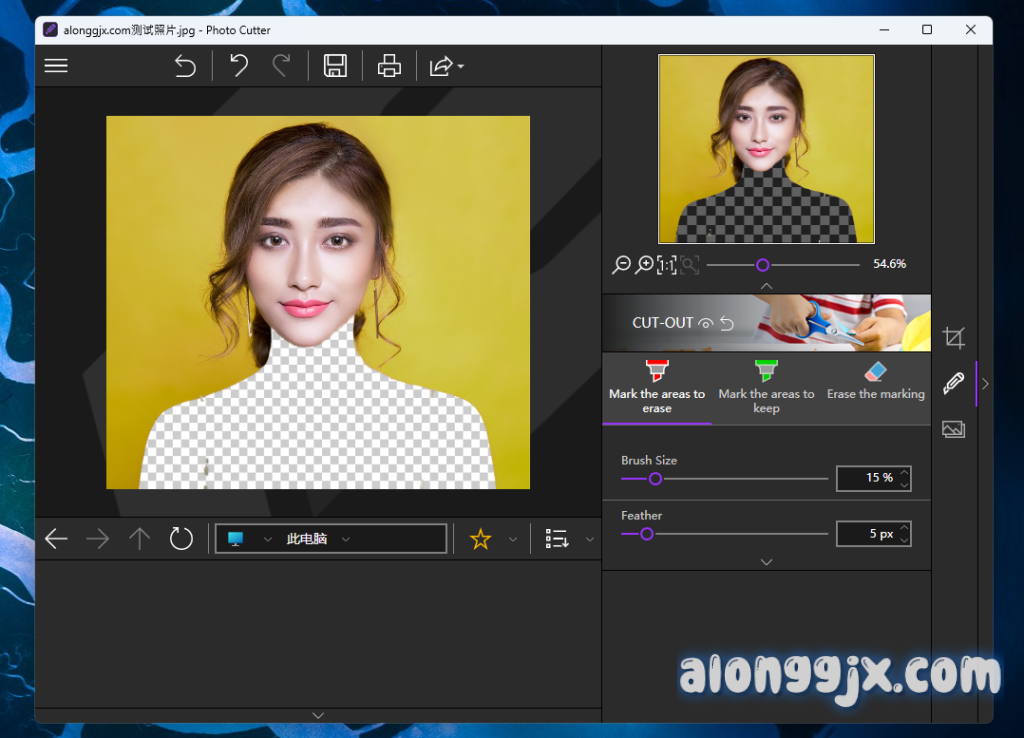Choose Erase the marking tool
1024x738 pixels.
pyautogui.click(x=875, y=381)
